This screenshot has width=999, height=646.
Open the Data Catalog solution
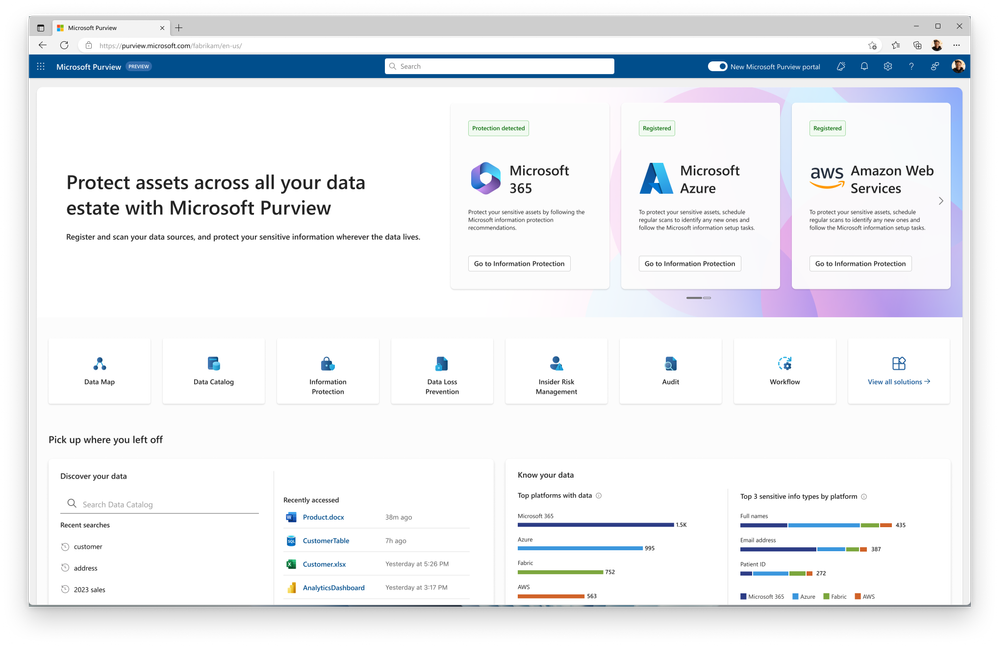click(213, 371)
